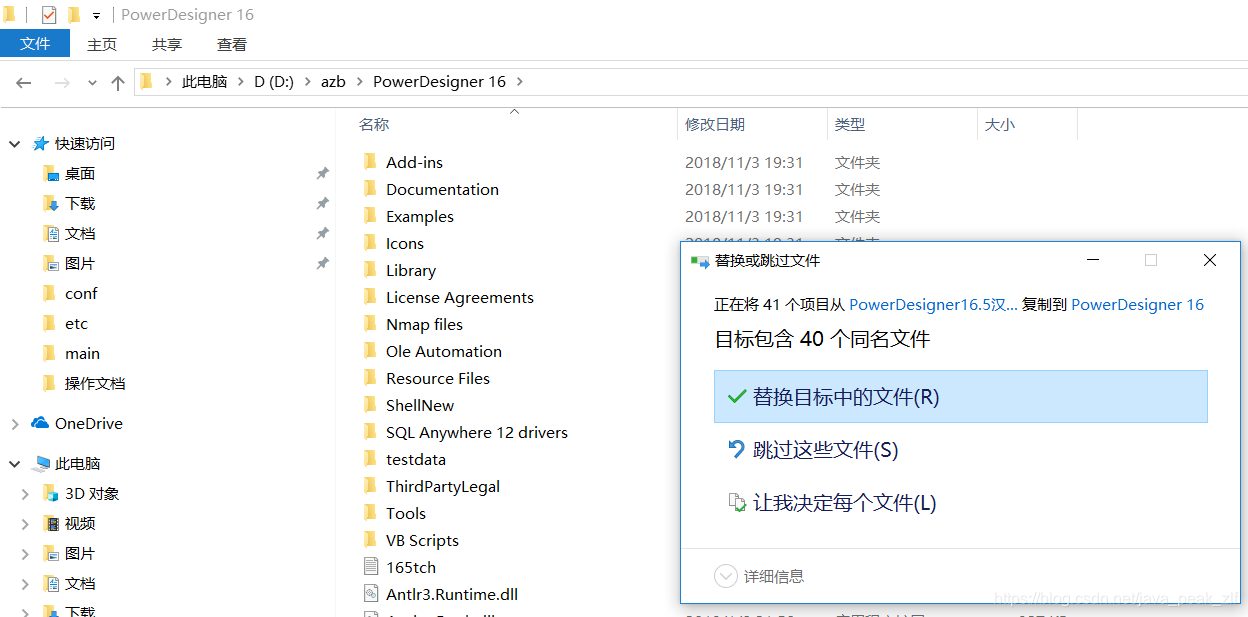The height and width of the screenshot is (617, 1248).
Task: Switch to the 查看 ribbon tab
Action: pos(232,44)
